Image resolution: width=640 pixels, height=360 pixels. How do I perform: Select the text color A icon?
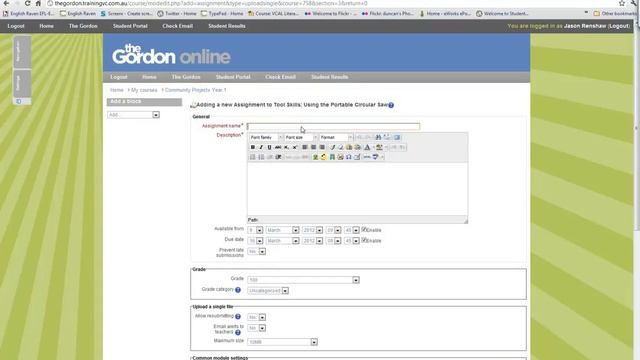367,147
